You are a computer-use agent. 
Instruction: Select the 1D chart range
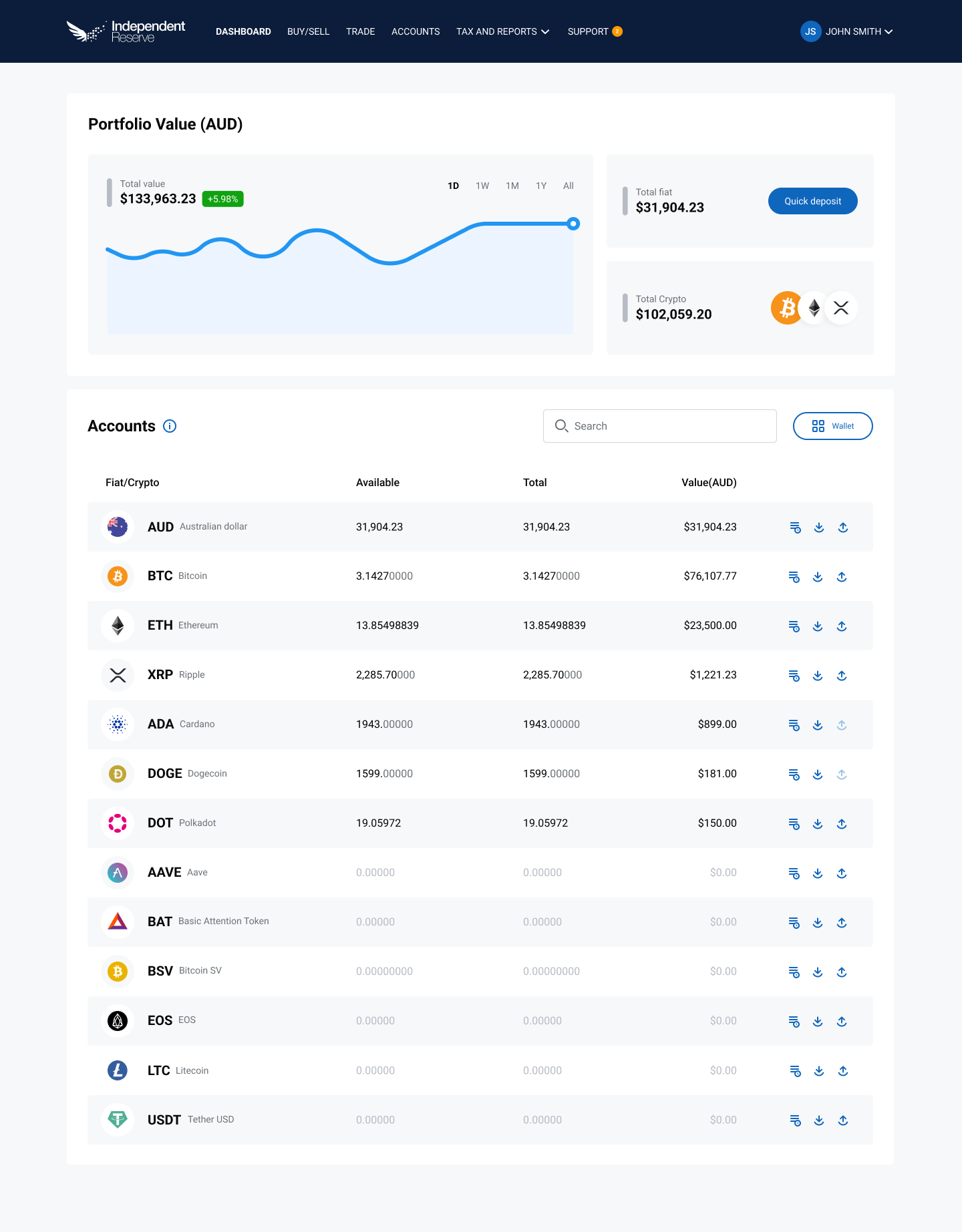(453, 186)
